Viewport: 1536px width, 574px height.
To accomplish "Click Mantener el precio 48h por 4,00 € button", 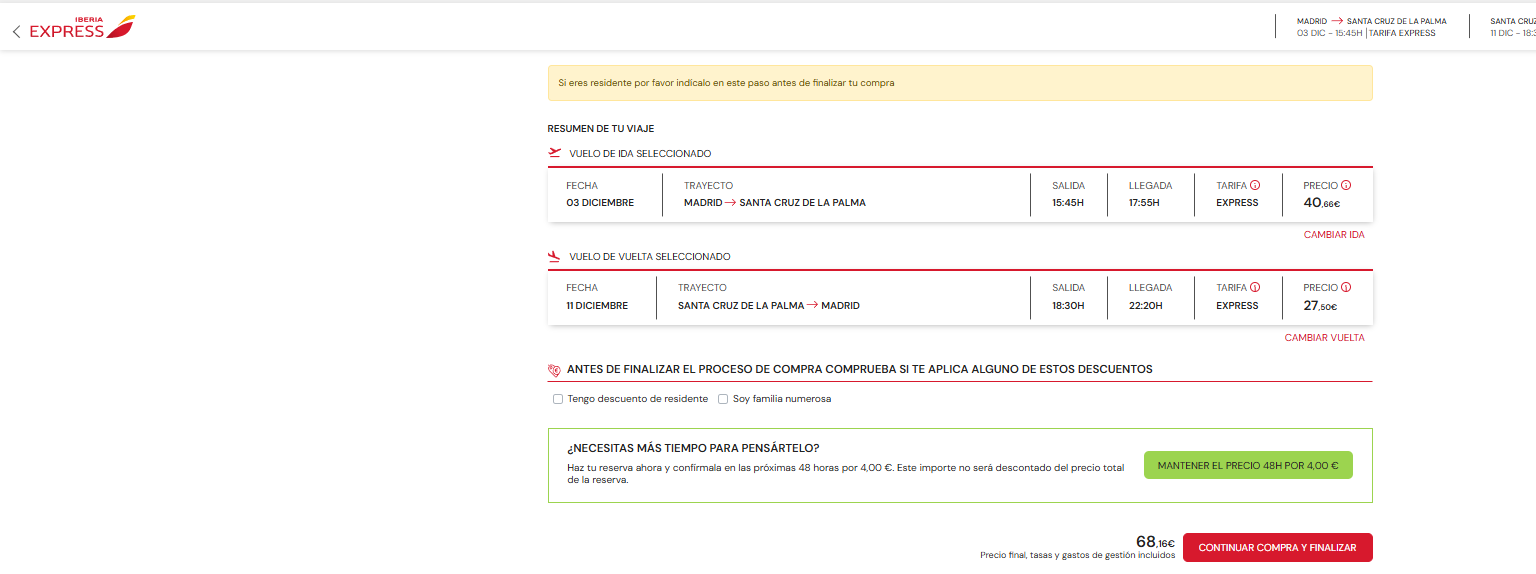I will tap(1248, 465).
